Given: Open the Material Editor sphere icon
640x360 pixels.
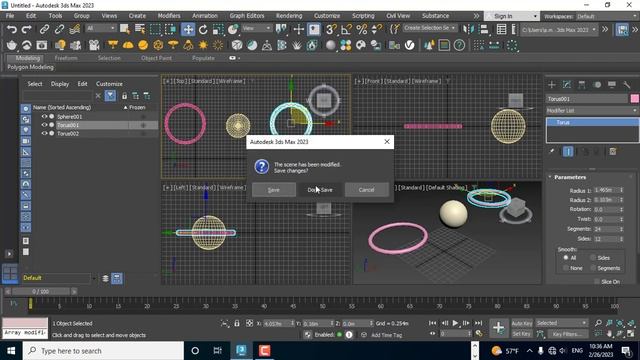Looking at the screenshot, I should (x=331, y=45).
